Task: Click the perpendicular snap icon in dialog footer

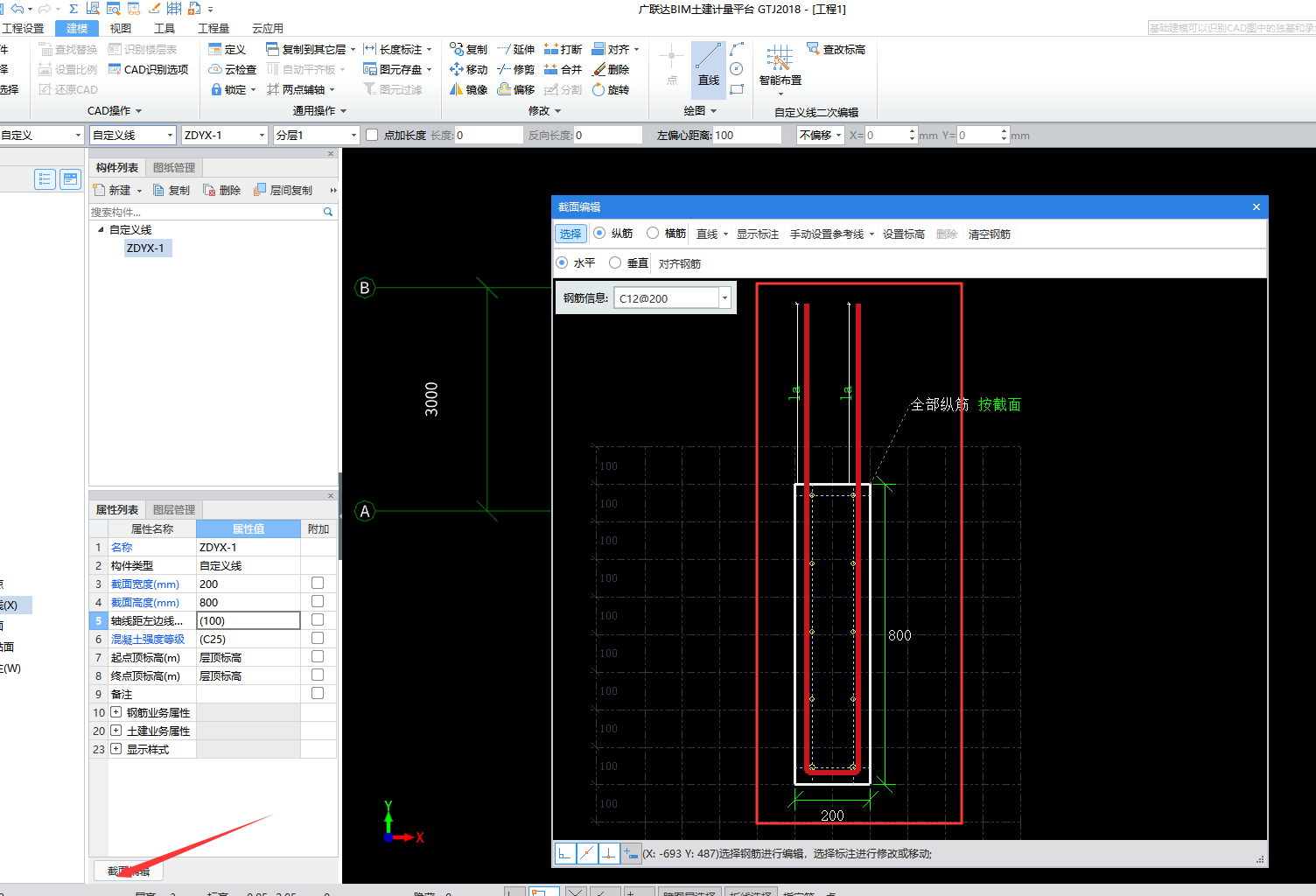Action: pos(608,853)
